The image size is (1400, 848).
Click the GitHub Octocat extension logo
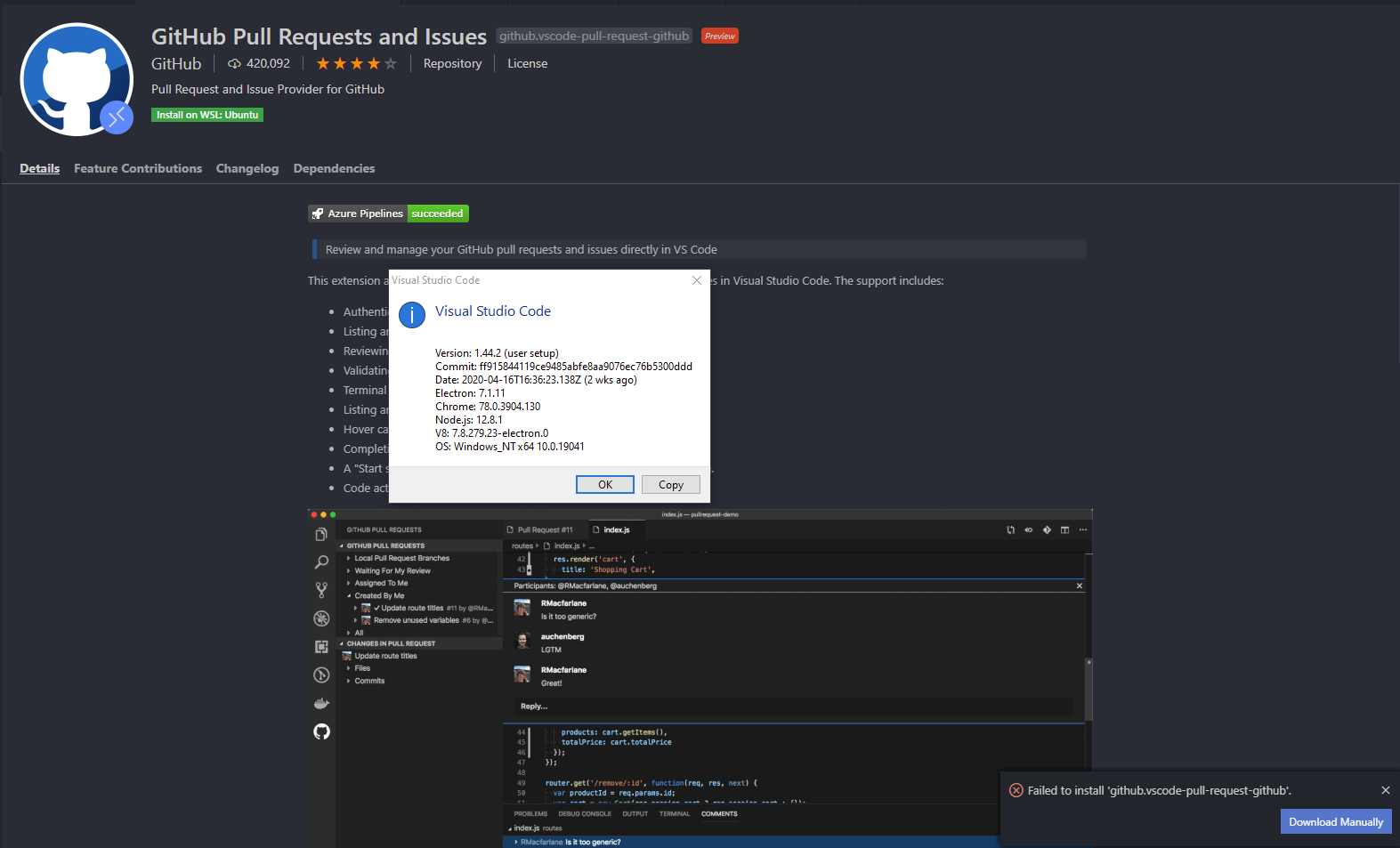(x=77, y=79)
